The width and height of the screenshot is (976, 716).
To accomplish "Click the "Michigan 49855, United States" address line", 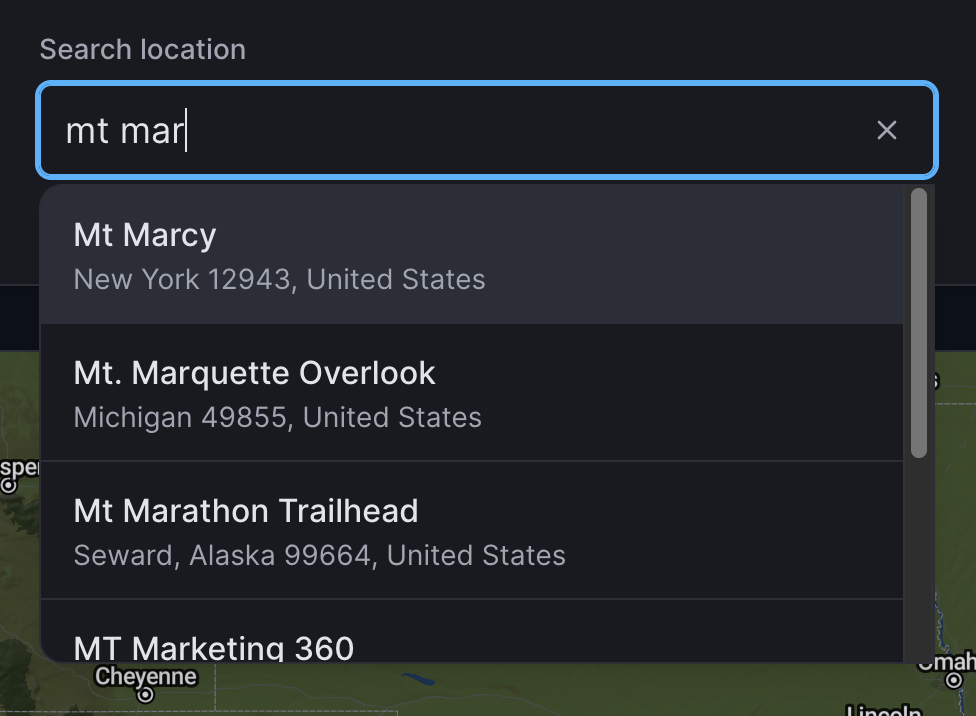I will pyautogui.click(x=277, y=417).
